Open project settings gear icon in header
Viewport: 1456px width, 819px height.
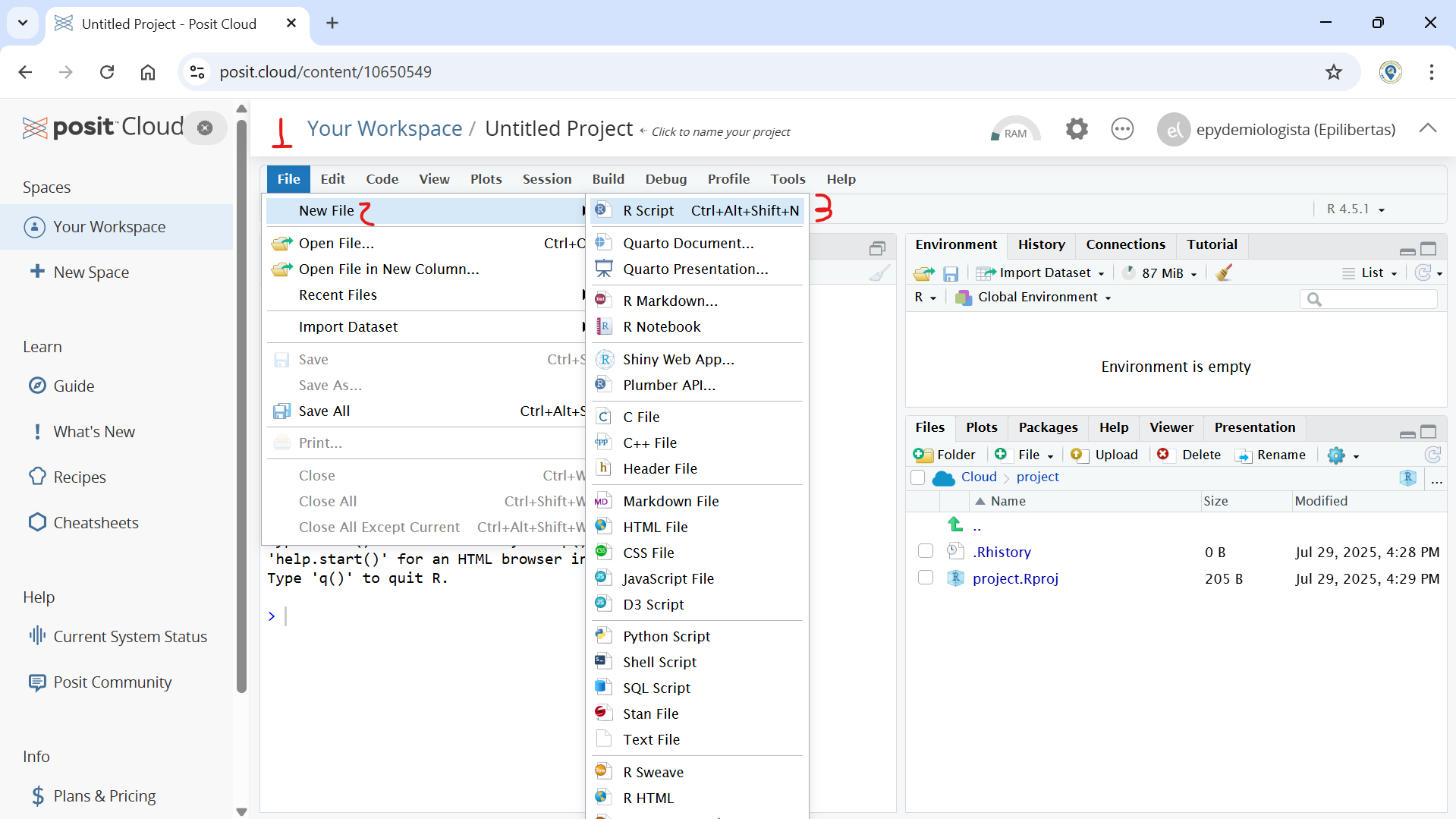click(1076, 129)
